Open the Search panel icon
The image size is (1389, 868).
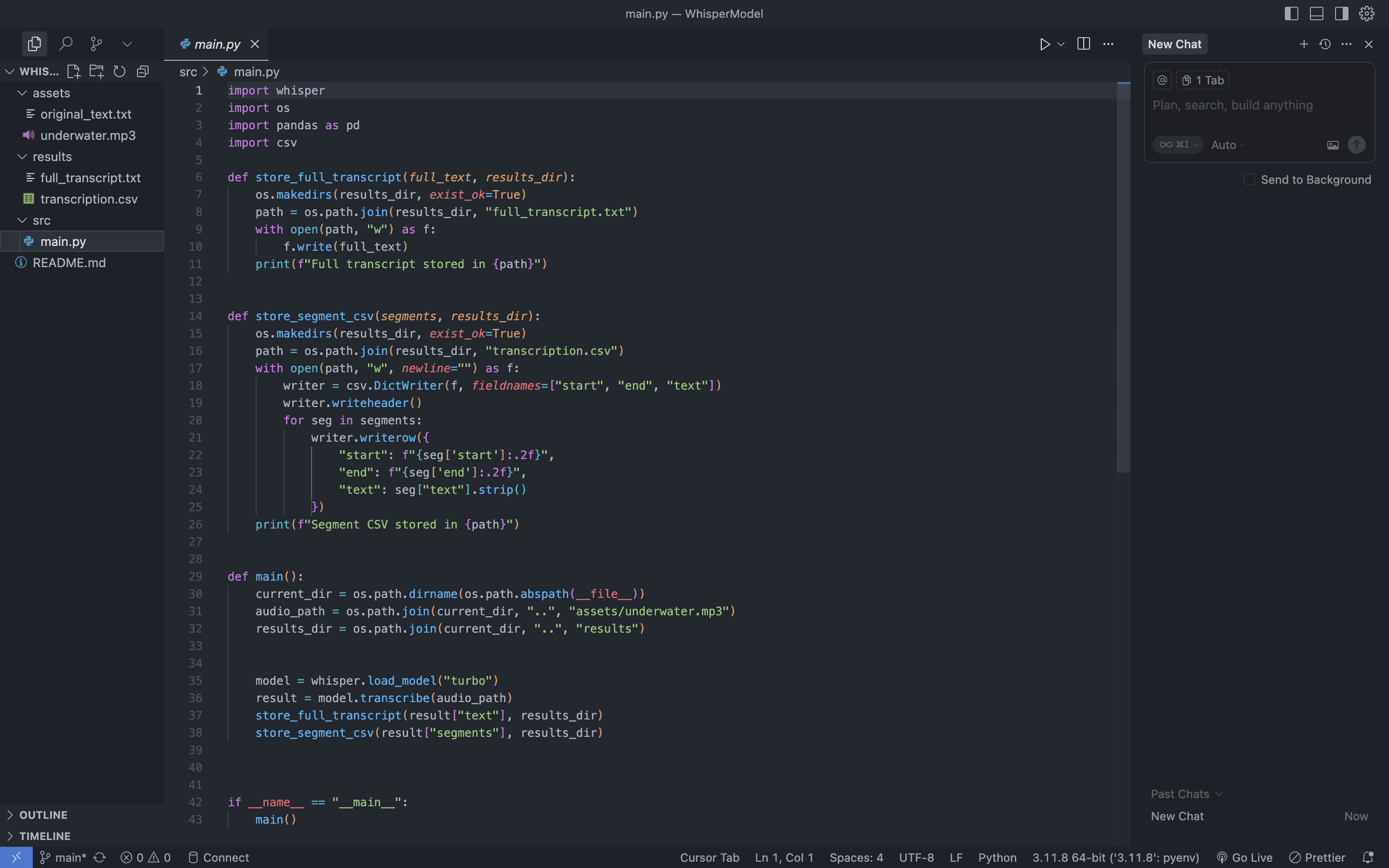coord(66,43)
